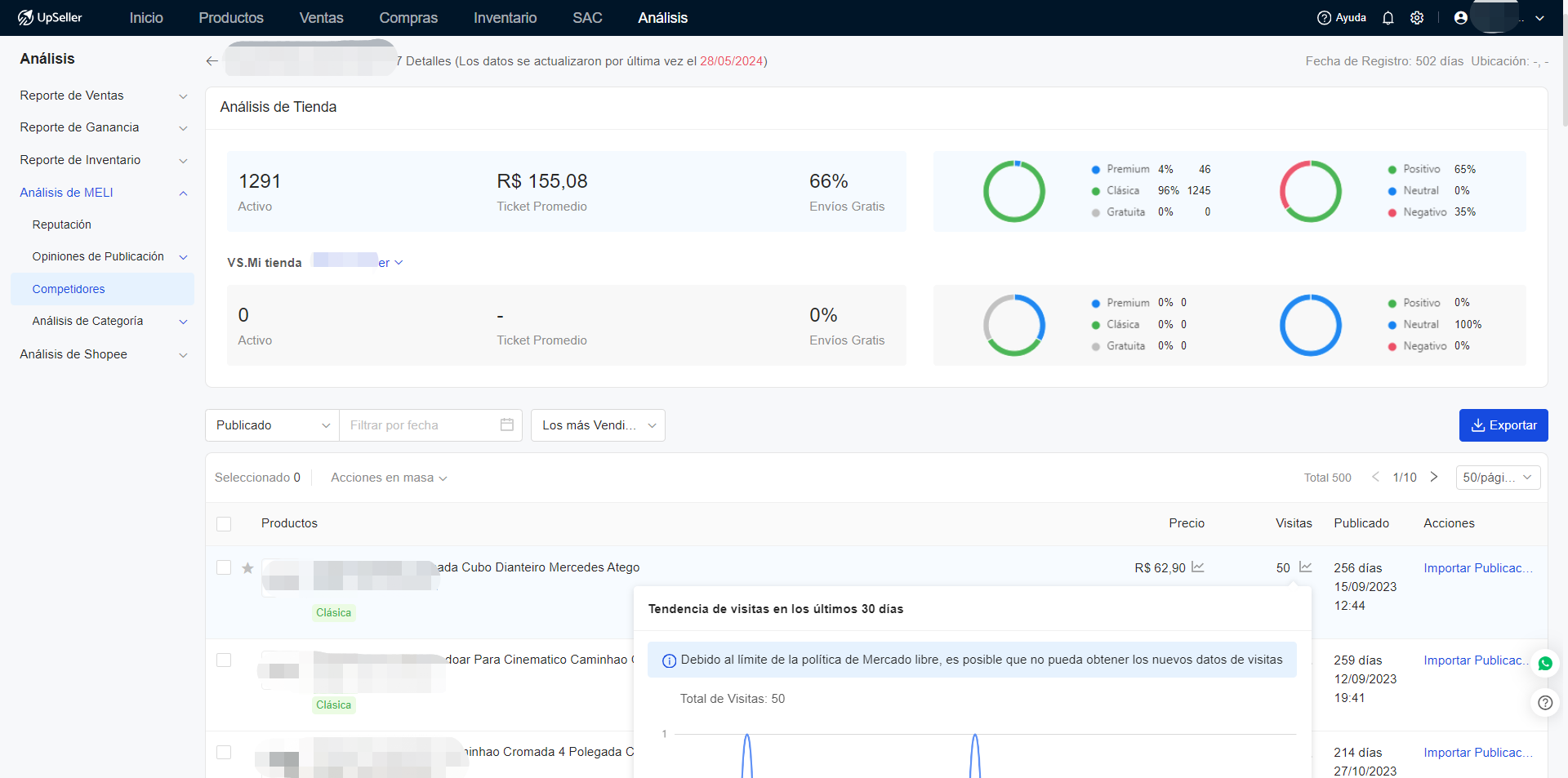Click the update date 28/05/2024
1568x778 pixels.
click(x=731, y=61)
